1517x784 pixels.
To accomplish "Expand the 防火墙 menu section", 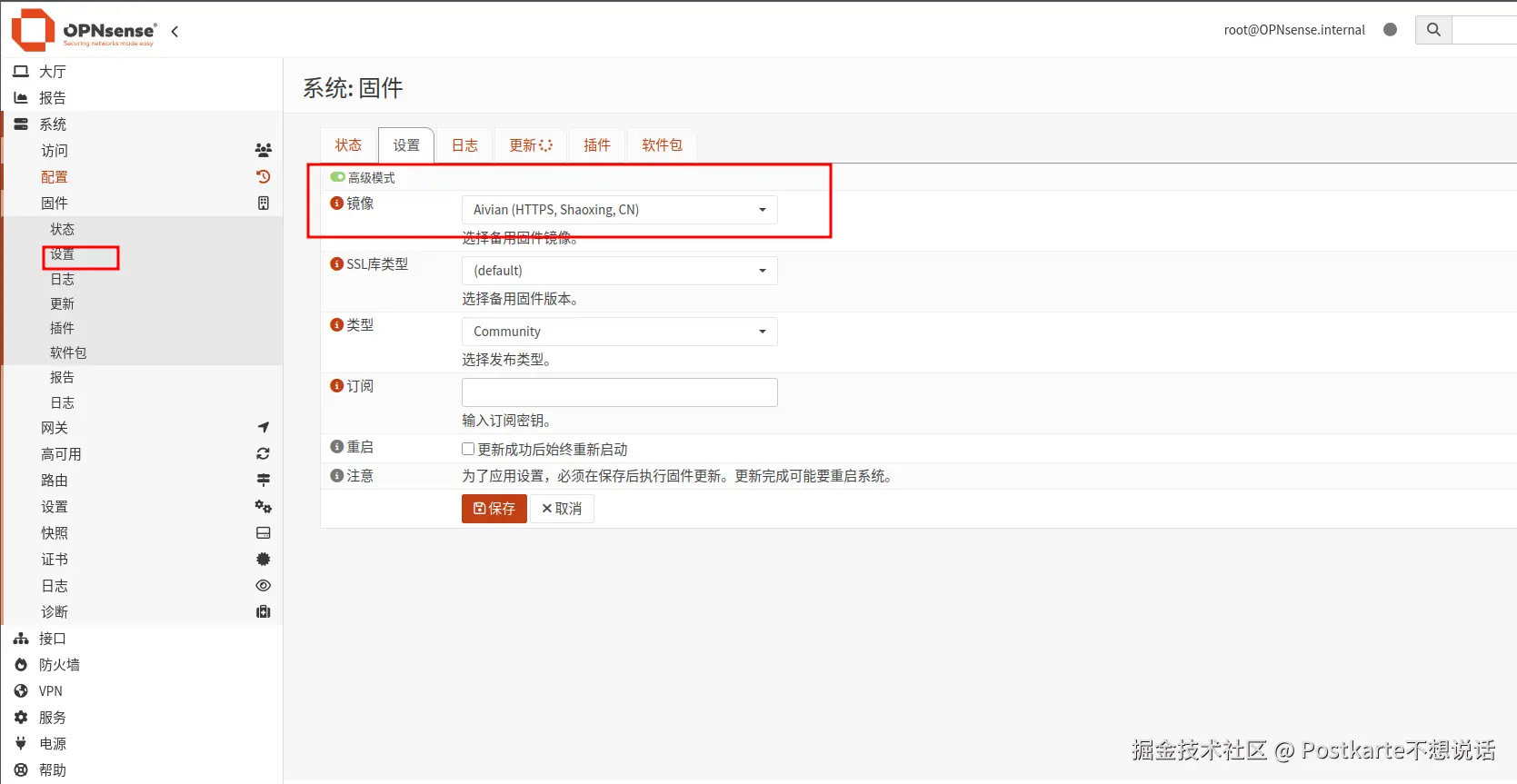I will pos(142,665).
